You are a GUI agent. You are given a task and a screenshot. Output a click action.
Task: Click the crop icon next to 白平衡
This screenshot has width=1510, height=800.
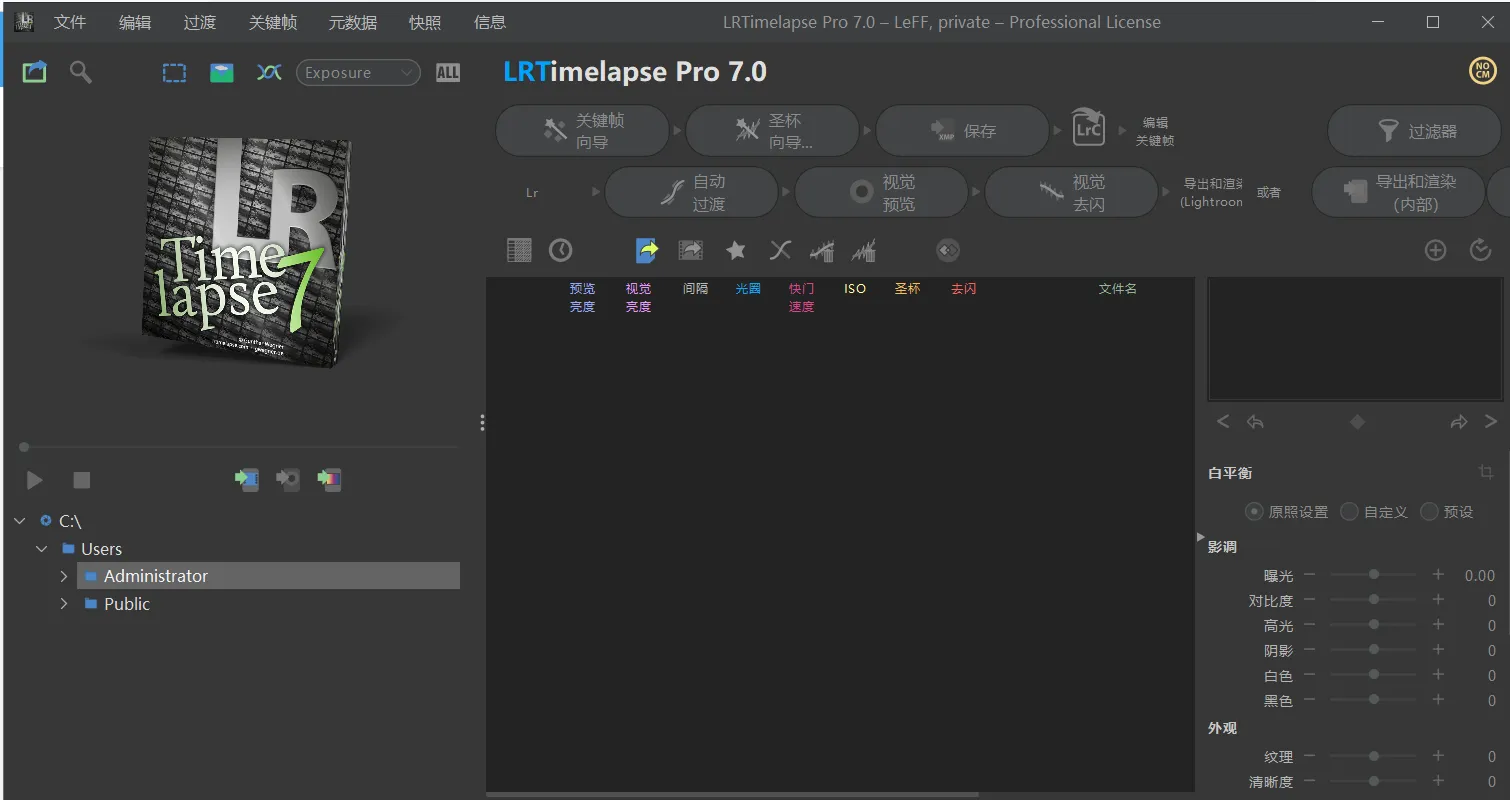point(1486,472)
